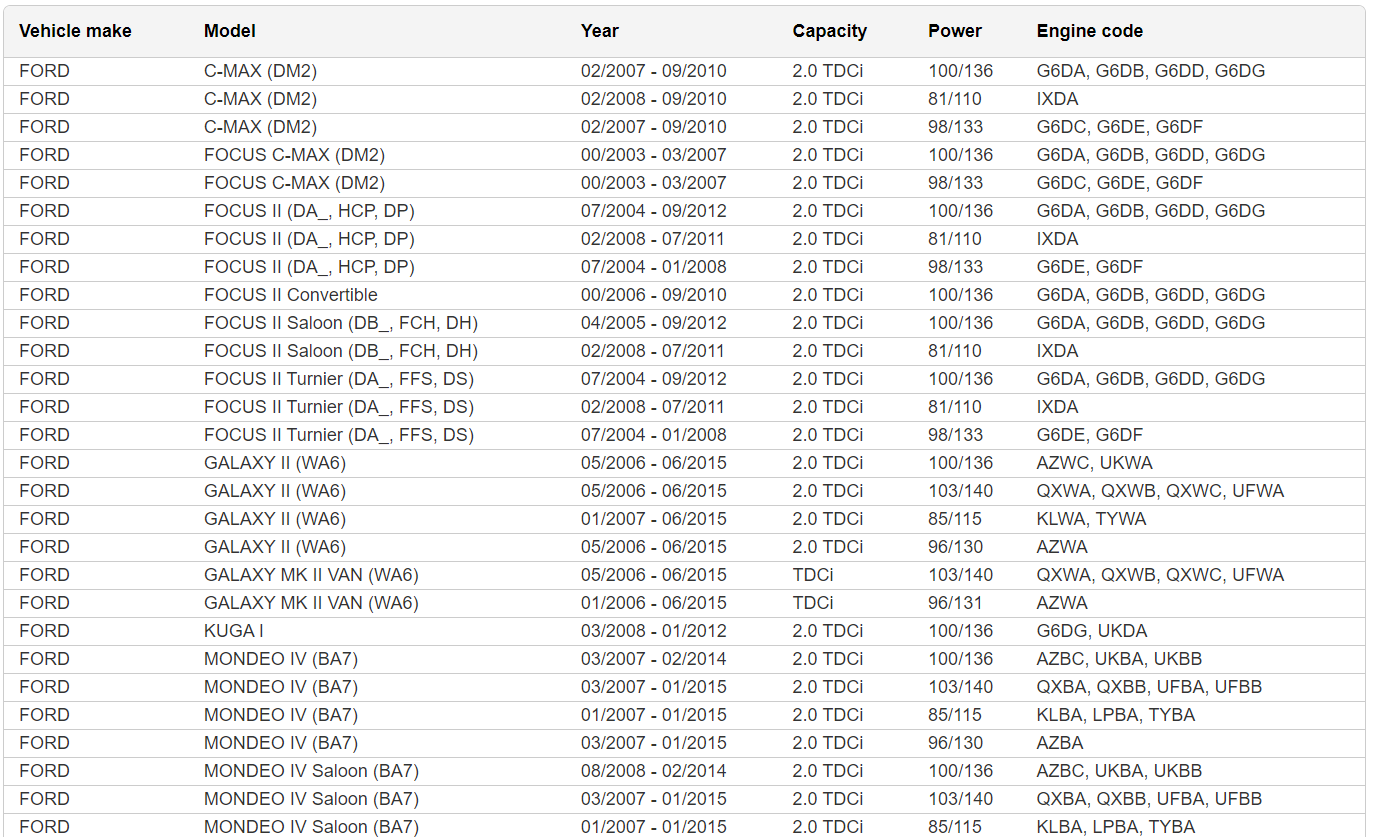Click the year range 04/2005 - 09/2012
The height and width of the screenshot is (837, 1375).
click(653, 323)
